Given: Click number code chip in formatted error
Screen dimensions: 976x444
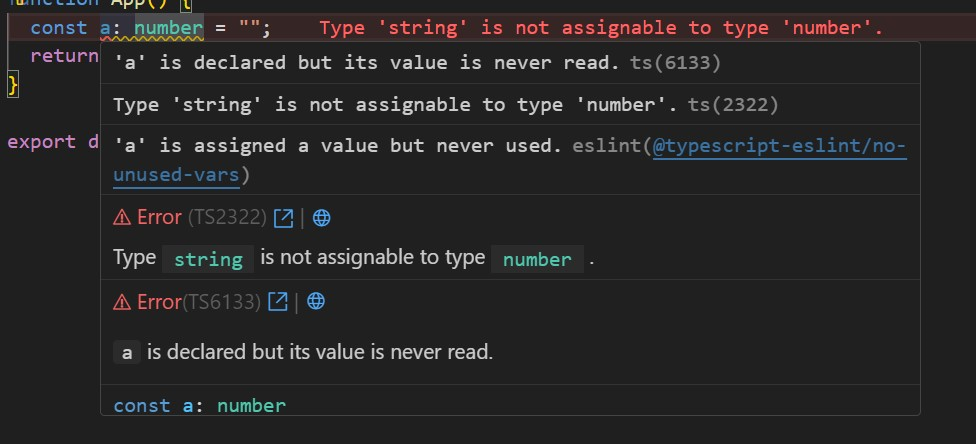Looking at the screenshot, I should 537,259.
